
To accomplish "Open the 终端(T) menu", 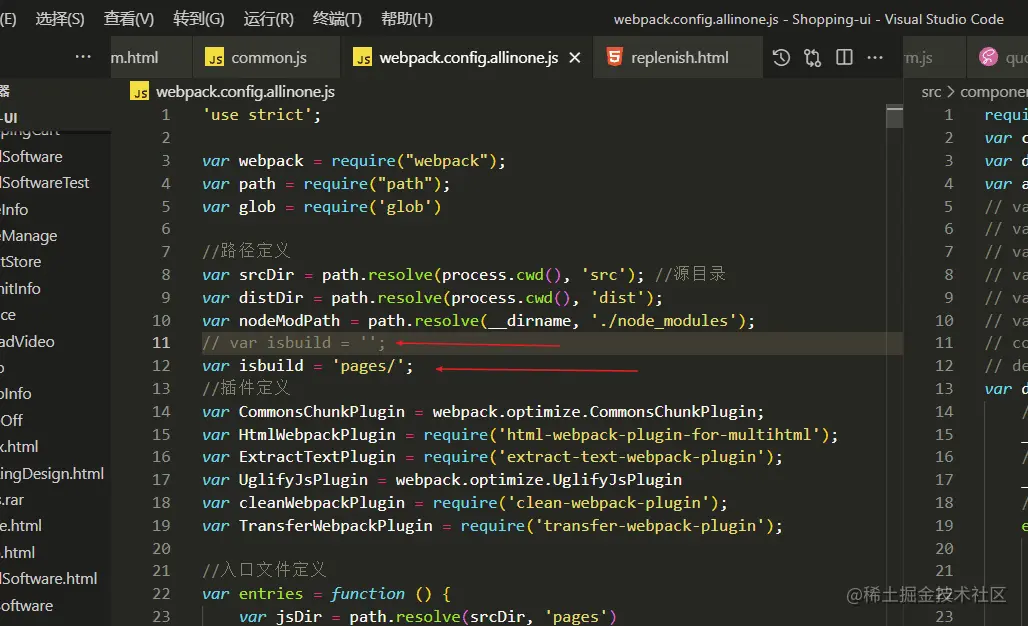I will pos(337,19).
